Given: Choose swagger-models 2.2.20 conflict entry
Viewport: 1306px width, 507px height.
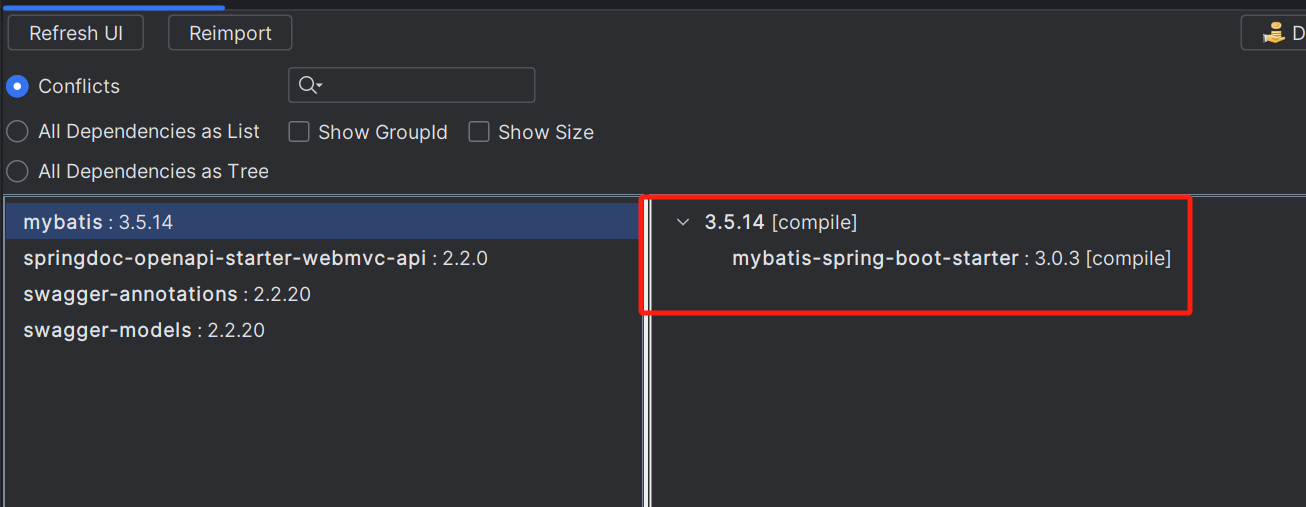Looking at the screenshot, I should coord(322,330).
